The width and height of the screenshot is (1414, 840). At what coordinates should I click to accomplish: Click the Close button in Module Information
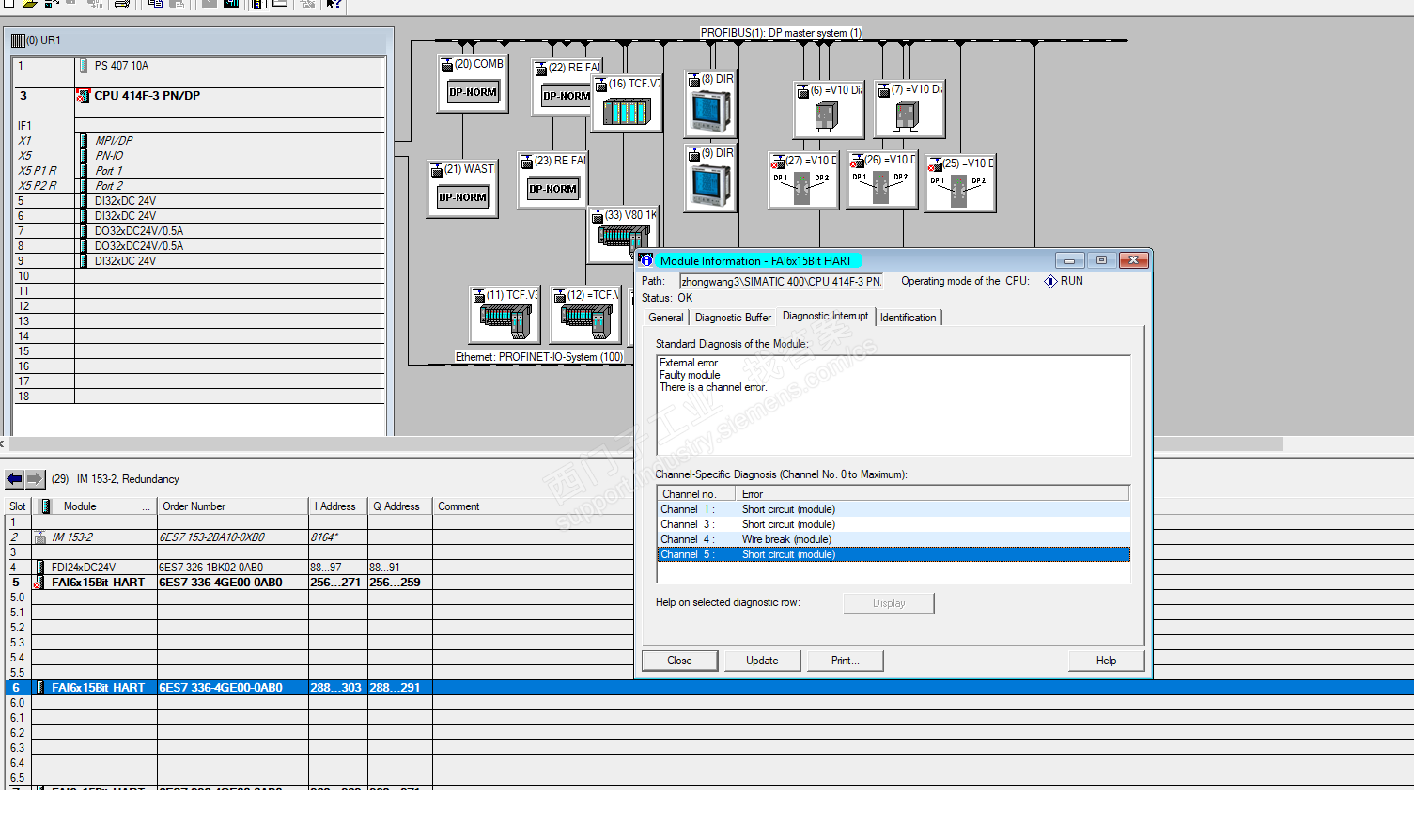(x=679, y=661)
